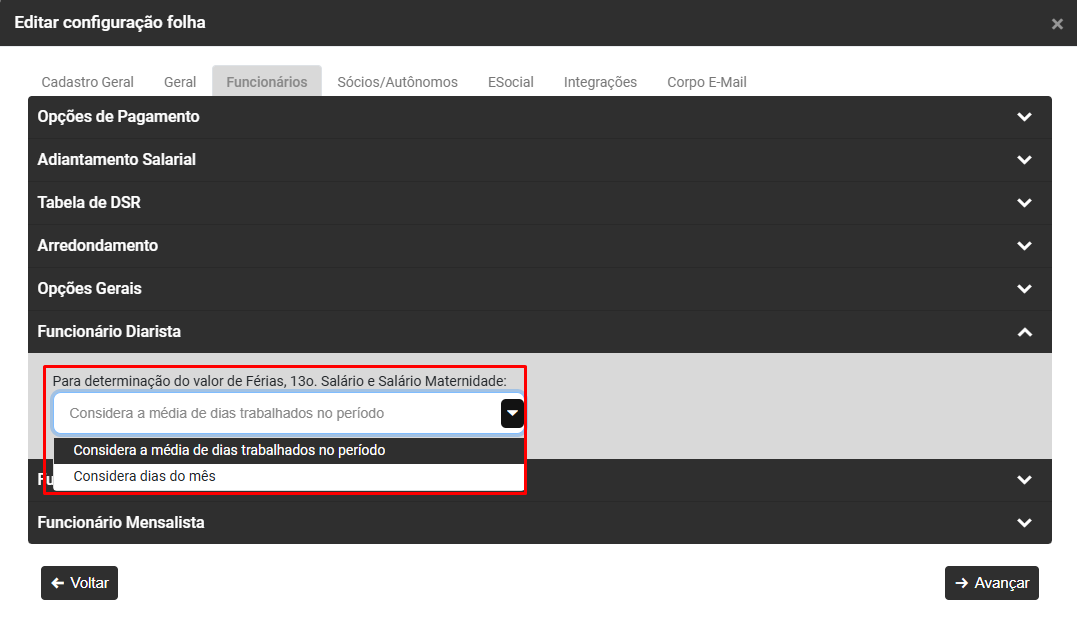This screenshot has width=1077, height=617.
Task: Expand the Opções de Pagamento chevron
Action: click(1024, 117)
